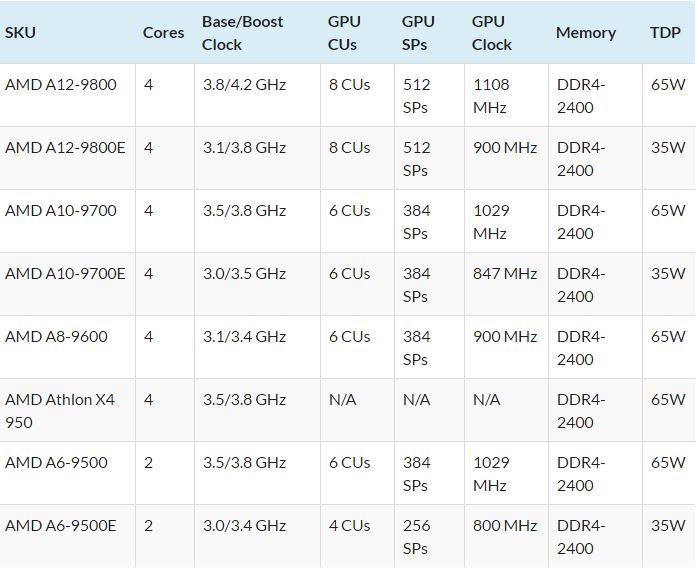Select the AMD A10-9700 SKU cell
The image size is (696, 570).
[60, 211]
